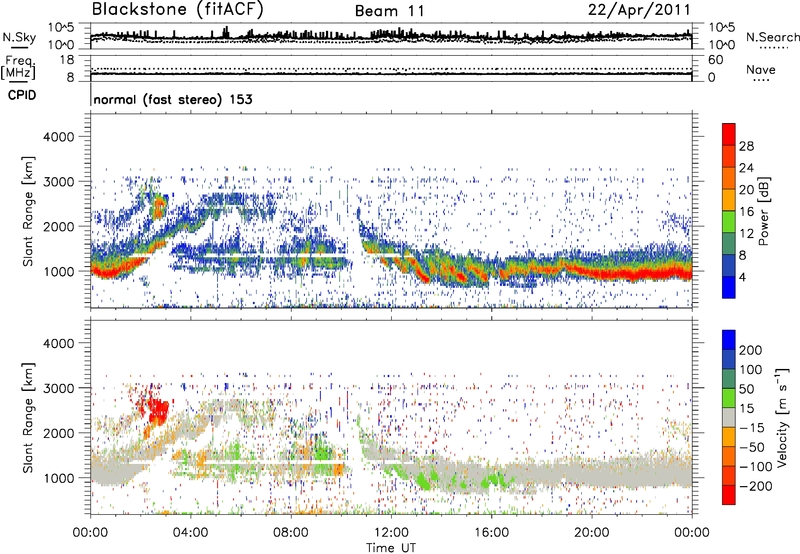Screen dimensions: 800x554
Task: Click '4000' on the power panel range axis
Action: point(58,137)
